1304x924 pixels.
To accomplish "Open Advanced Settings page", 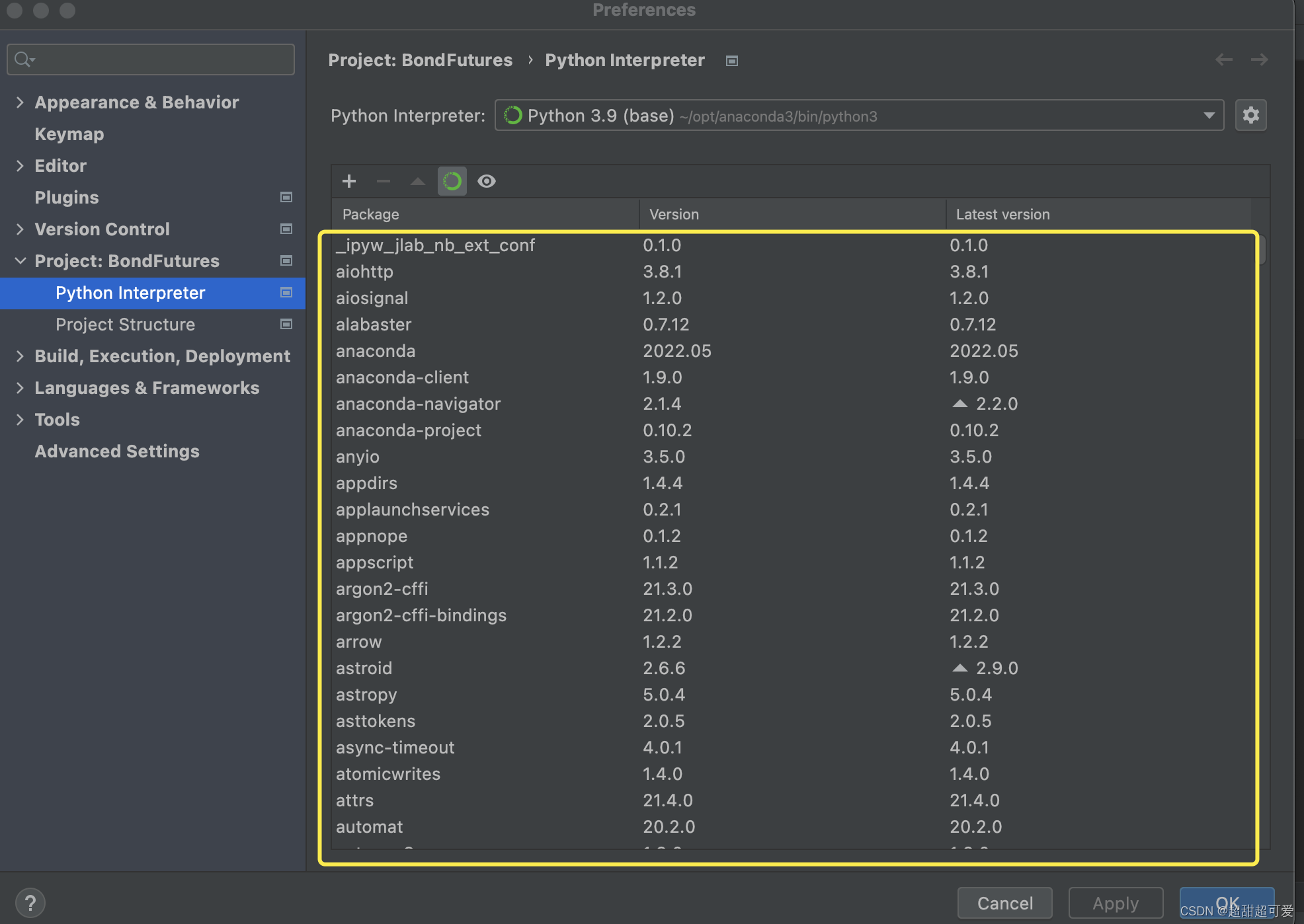I will (117, 451).
